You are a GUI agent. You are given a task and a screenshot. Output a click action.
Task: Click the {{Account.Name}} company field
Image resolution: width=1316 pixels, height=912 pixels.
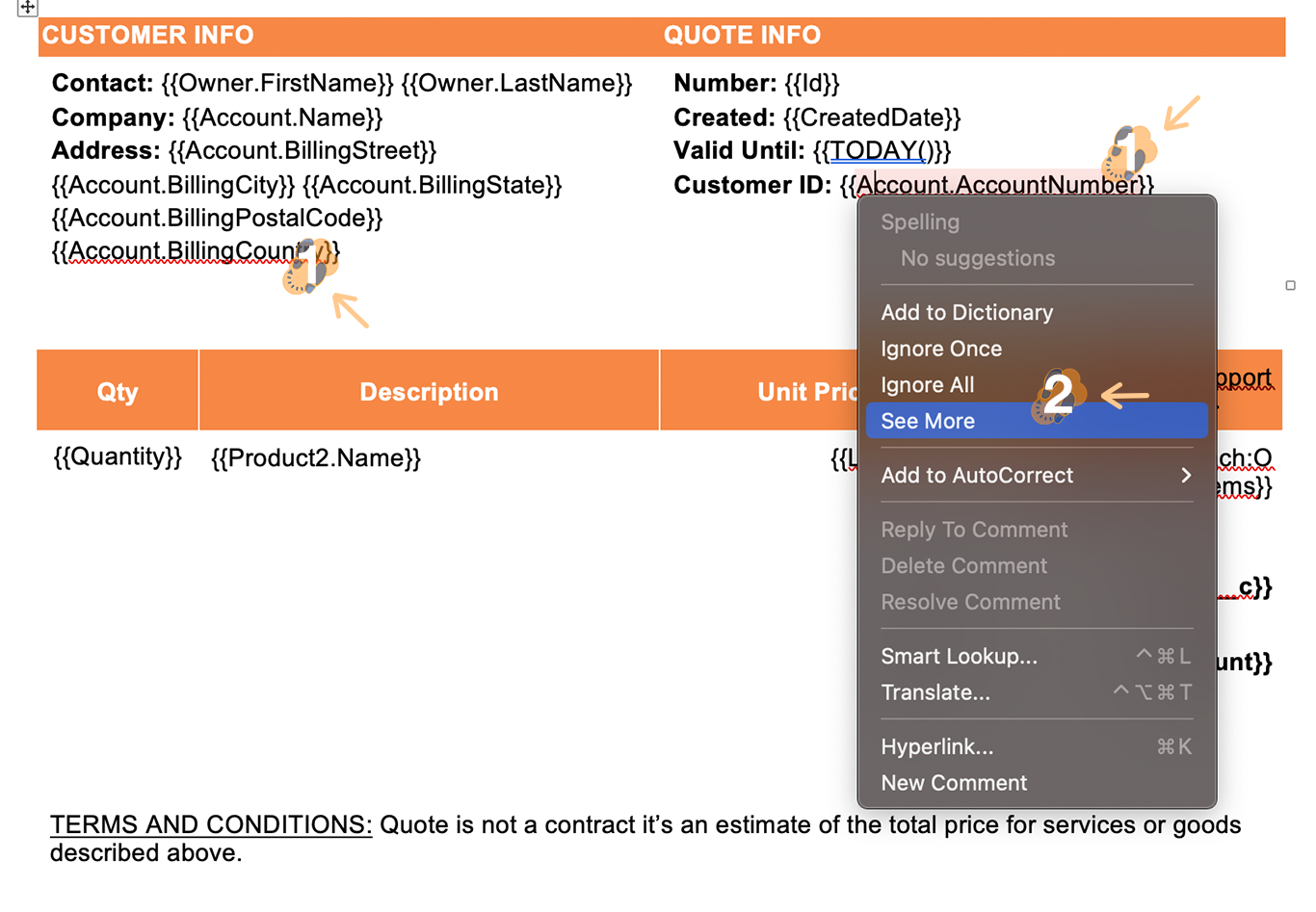(282, 117)
